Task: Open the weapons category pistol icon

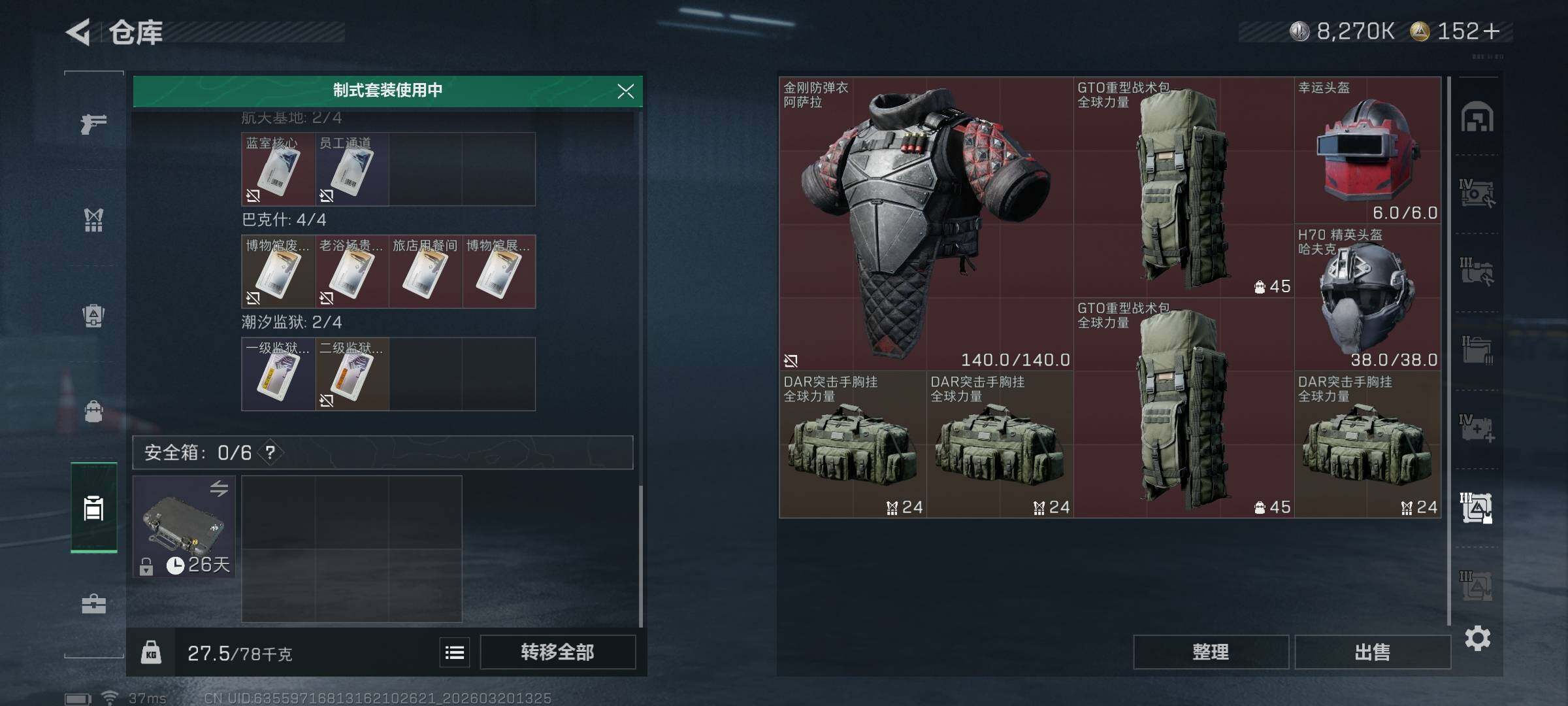Action: [93, 123]
